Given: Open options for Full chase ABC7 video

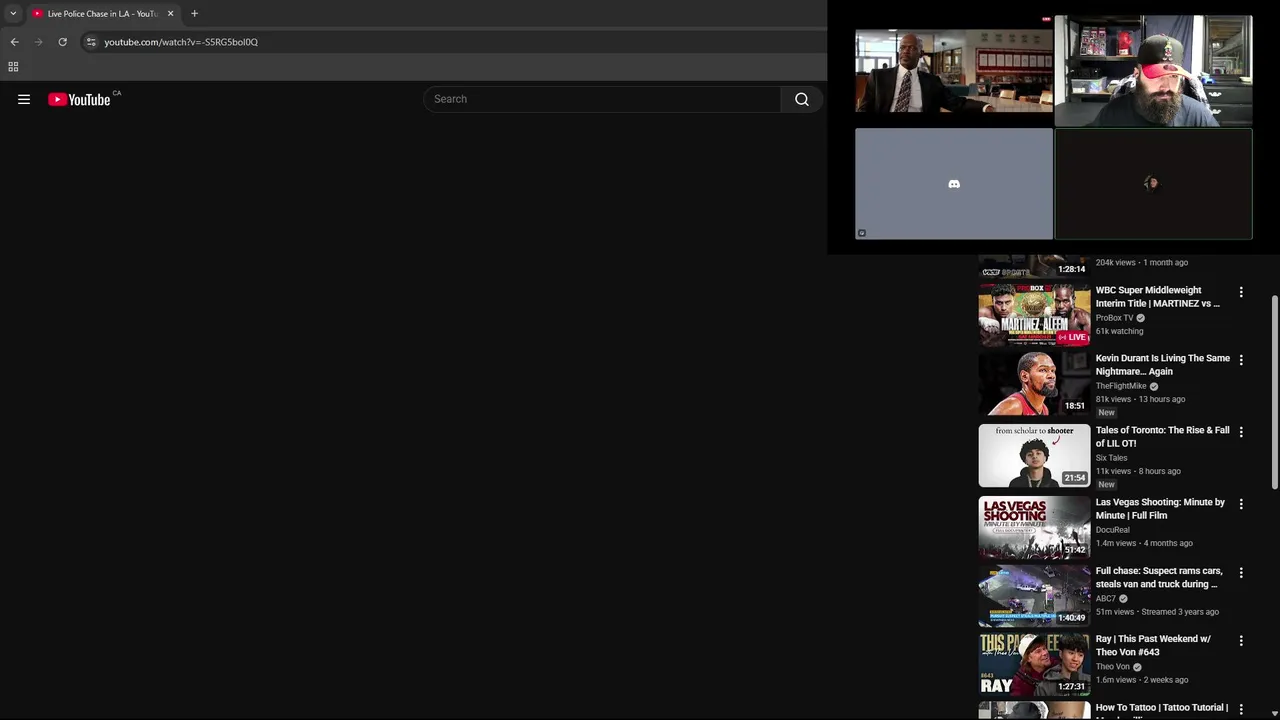Looking at the screenshot, I should click(x=1241, y=573).
